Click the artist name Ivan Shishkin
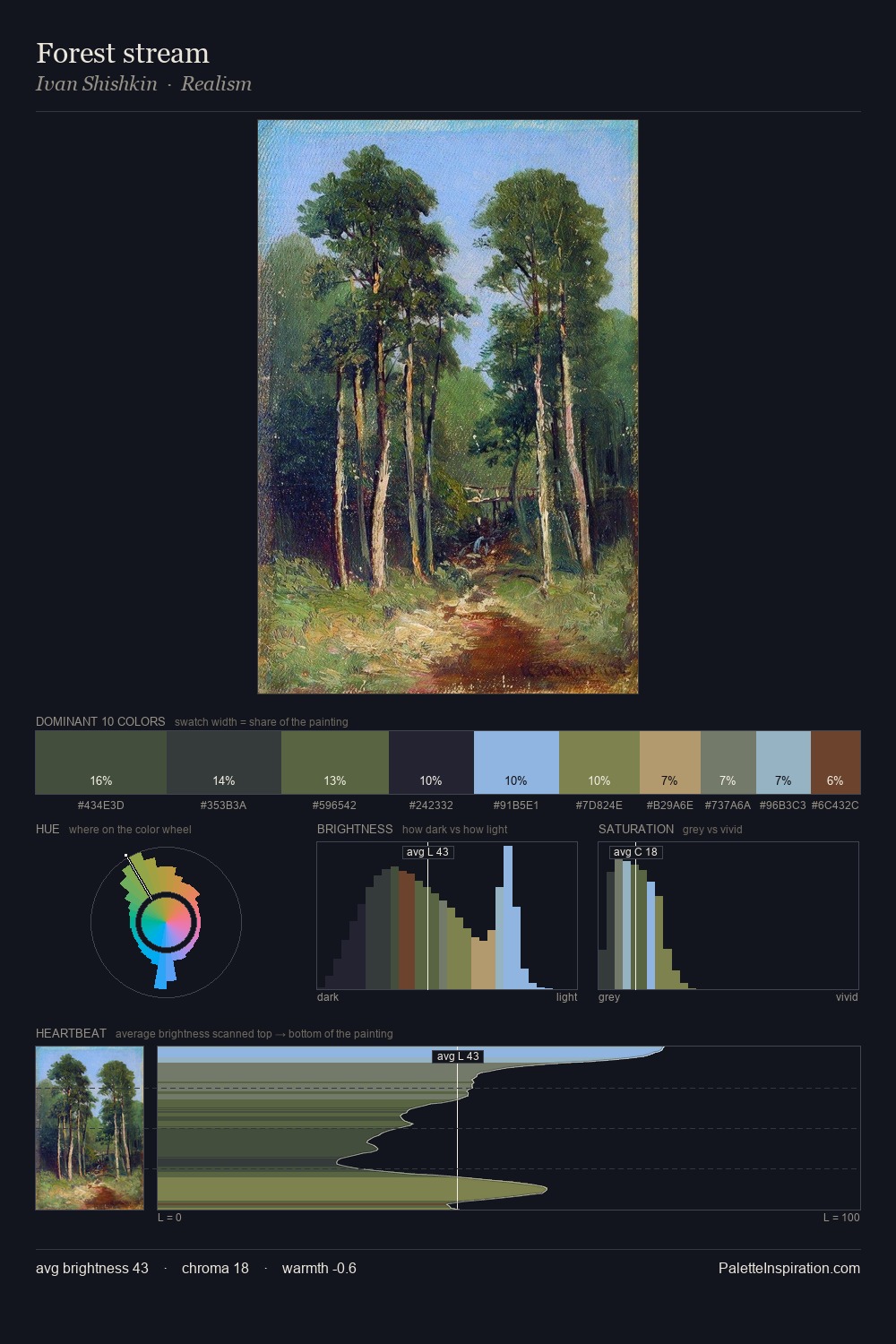Screen dimensions: 896x1344 coord(97,83)
